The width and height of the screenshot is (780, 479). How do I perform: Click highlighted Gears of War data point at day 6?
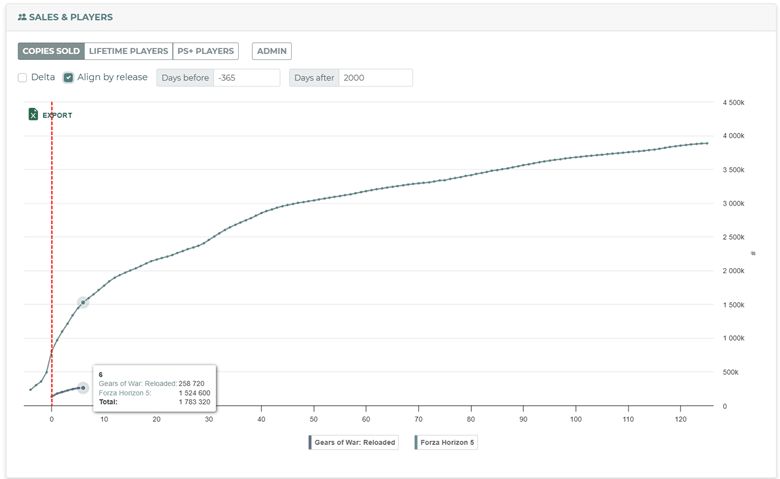(x=83, y=387)
